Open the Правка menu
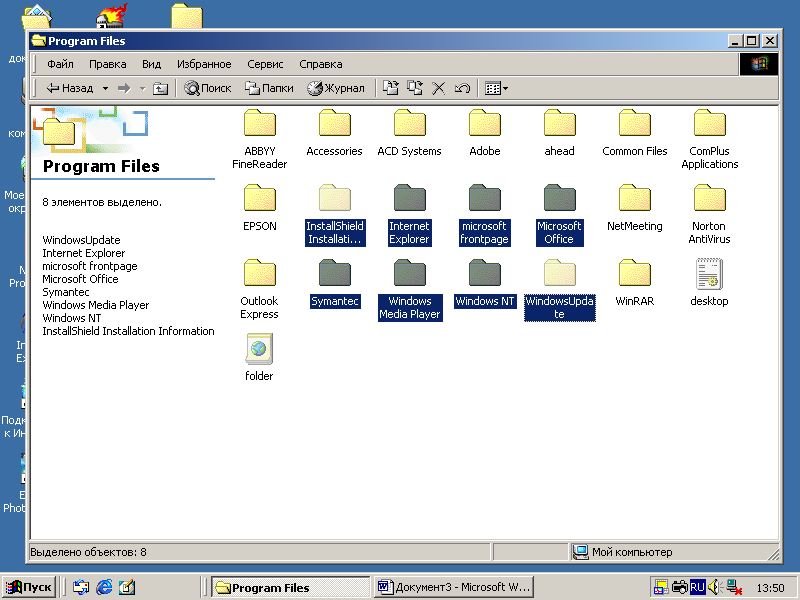 [108, 64]
